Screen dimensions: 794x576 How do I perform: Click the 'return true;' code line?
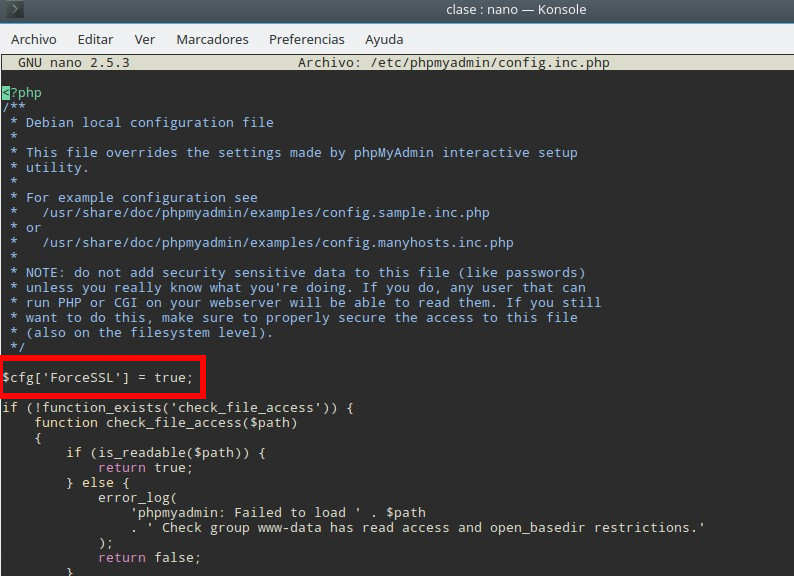[x=146, y=468]
